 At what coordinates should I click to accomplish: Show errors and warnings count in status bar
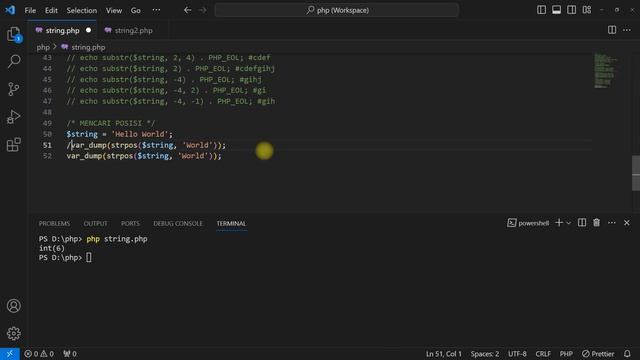[x=39, y=354]
